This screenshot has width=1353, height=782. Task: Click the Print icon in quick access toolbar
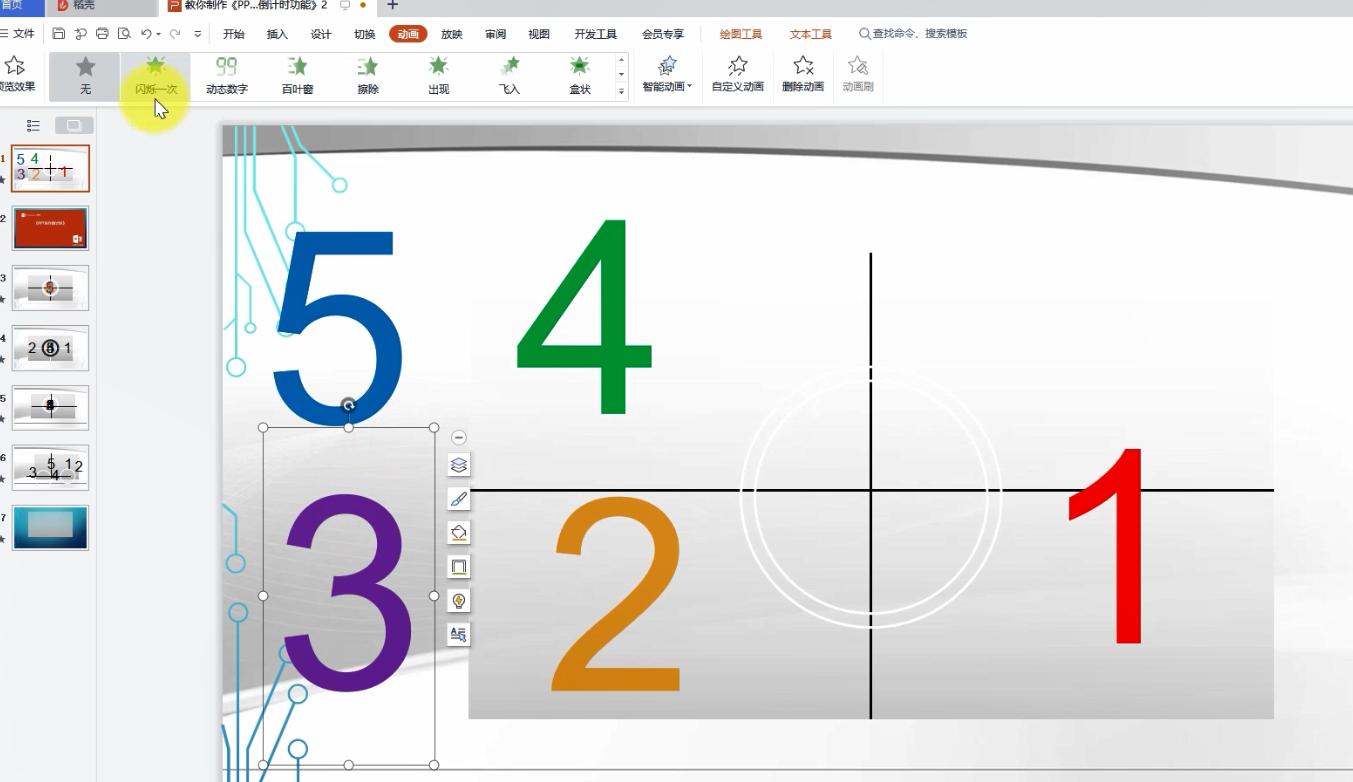pos(102,34)
